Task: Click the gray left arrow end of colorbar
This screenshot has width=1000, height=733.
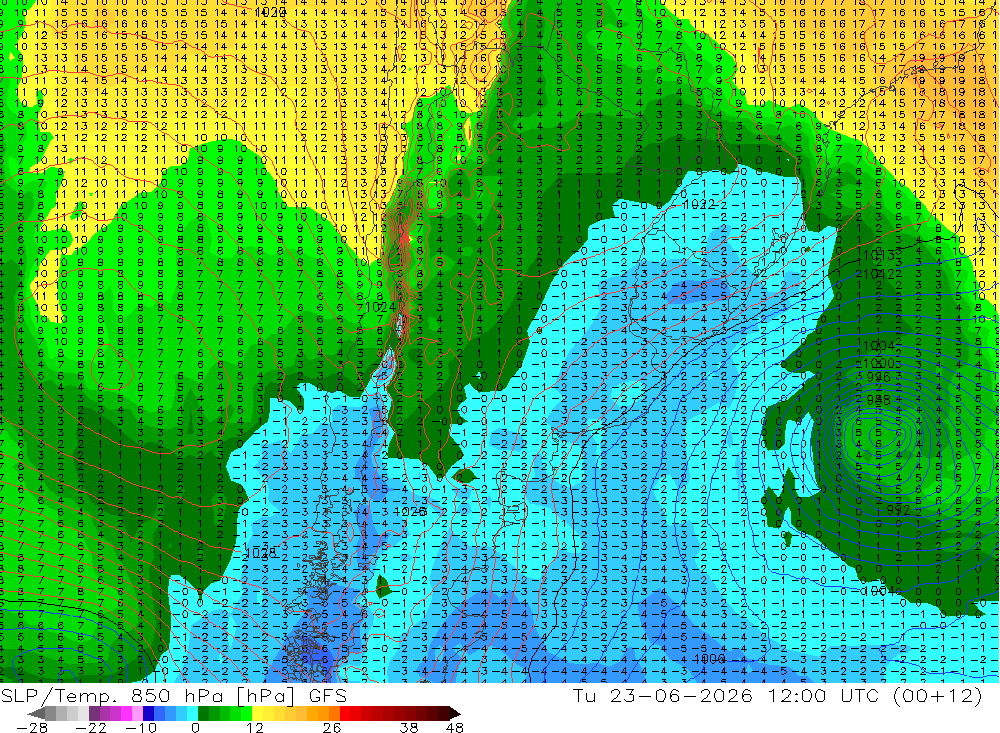Action: [x=36, y=713]
